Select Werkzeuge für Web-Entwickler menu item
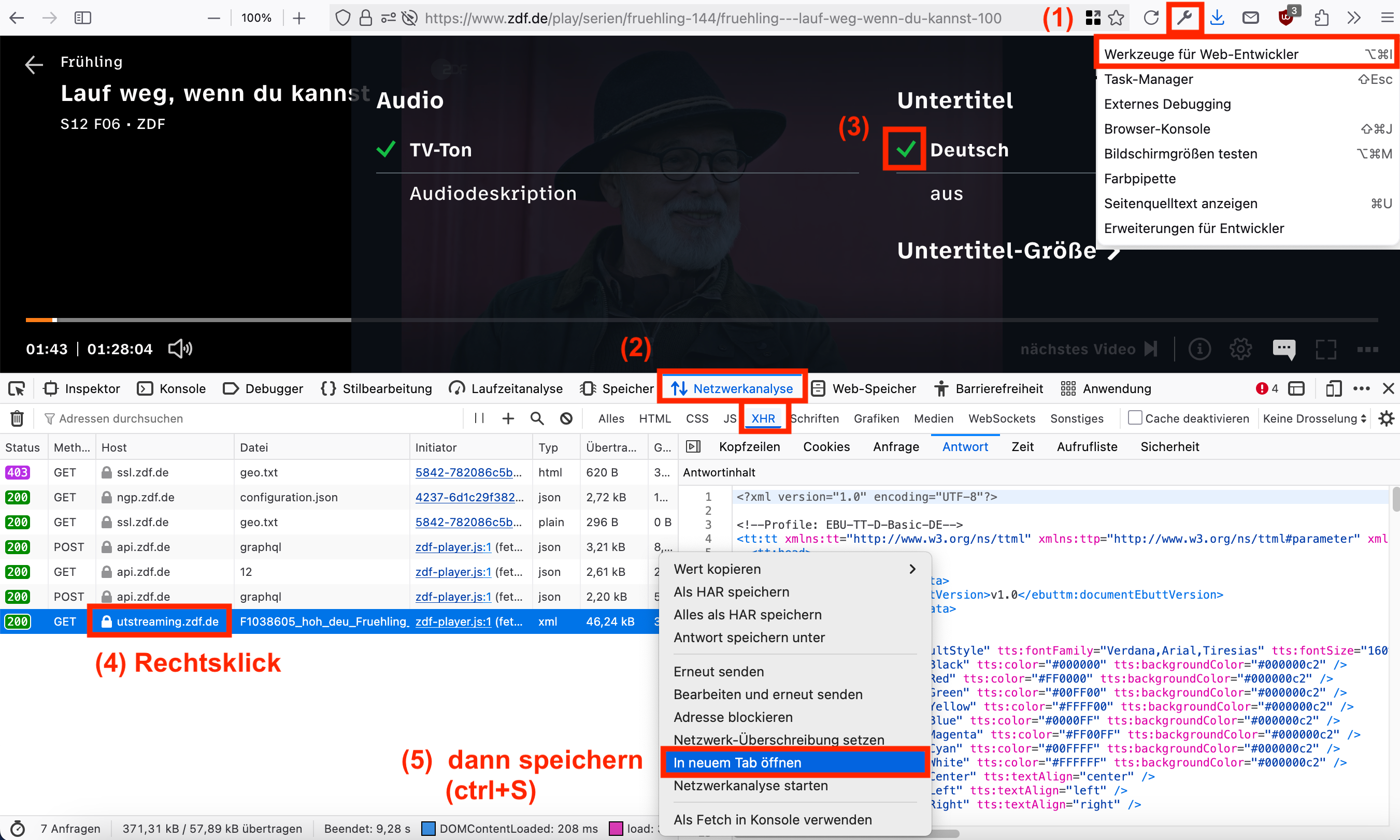 tap(1247, 54)
